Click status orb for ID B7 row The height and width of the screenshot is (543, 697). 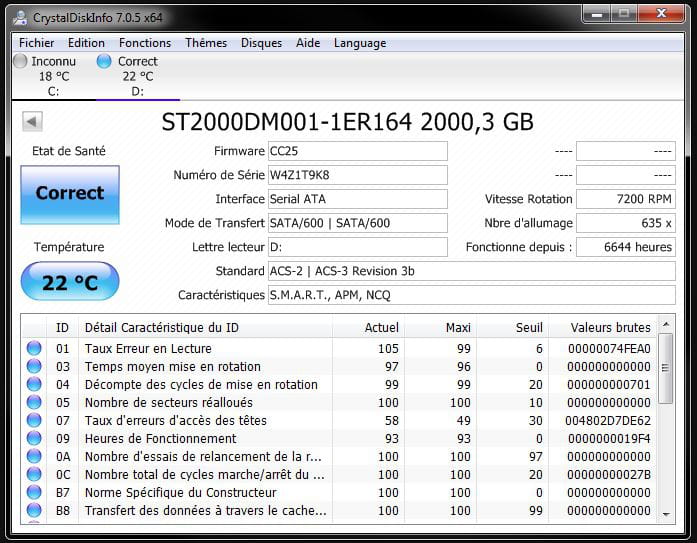(34, 492)
